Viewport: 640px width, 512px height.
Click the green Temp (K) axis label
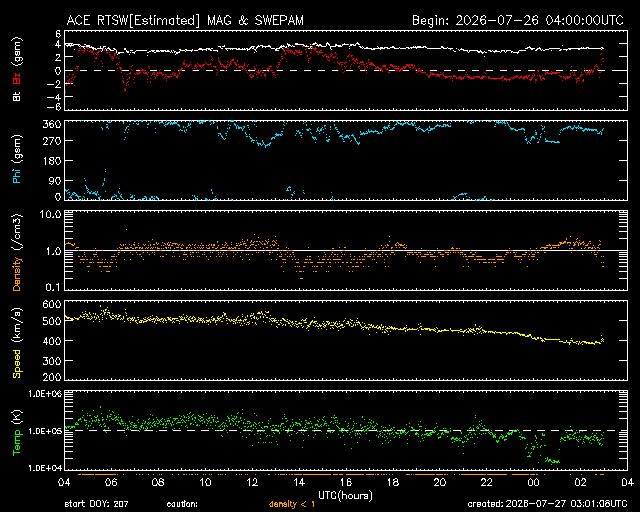[17, 432]
